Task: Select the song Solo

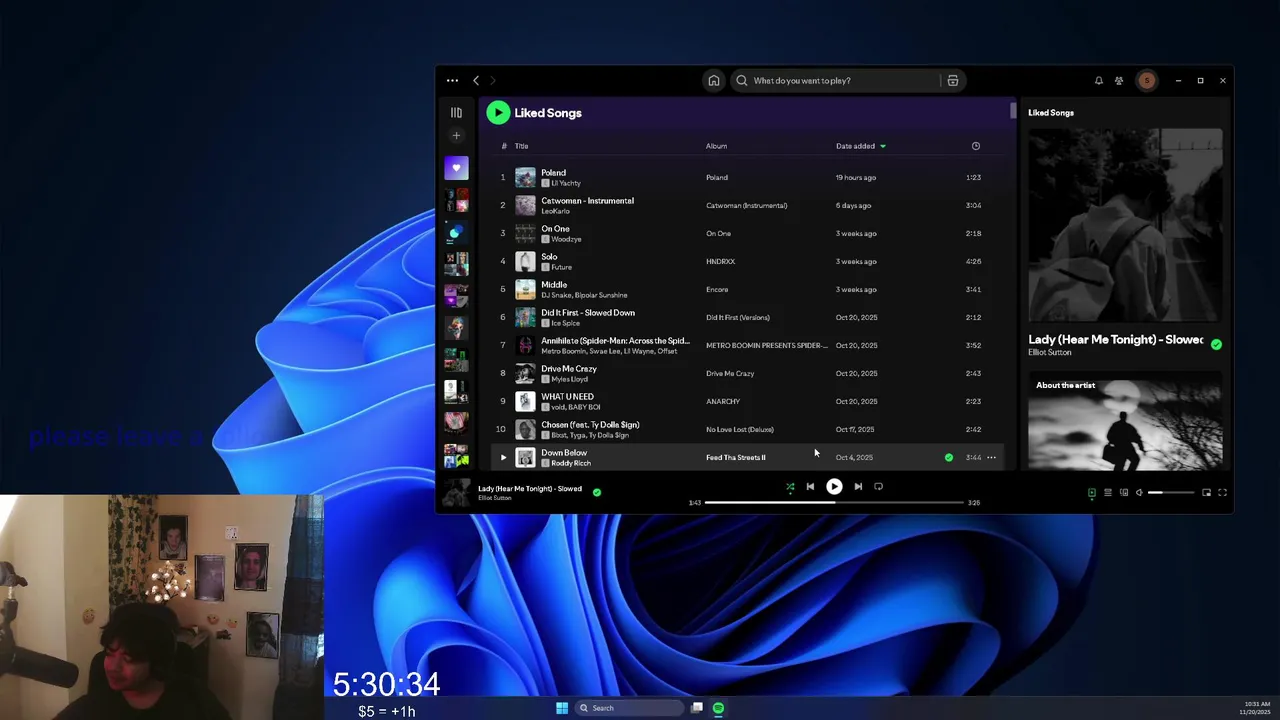Action: (549, 256)
